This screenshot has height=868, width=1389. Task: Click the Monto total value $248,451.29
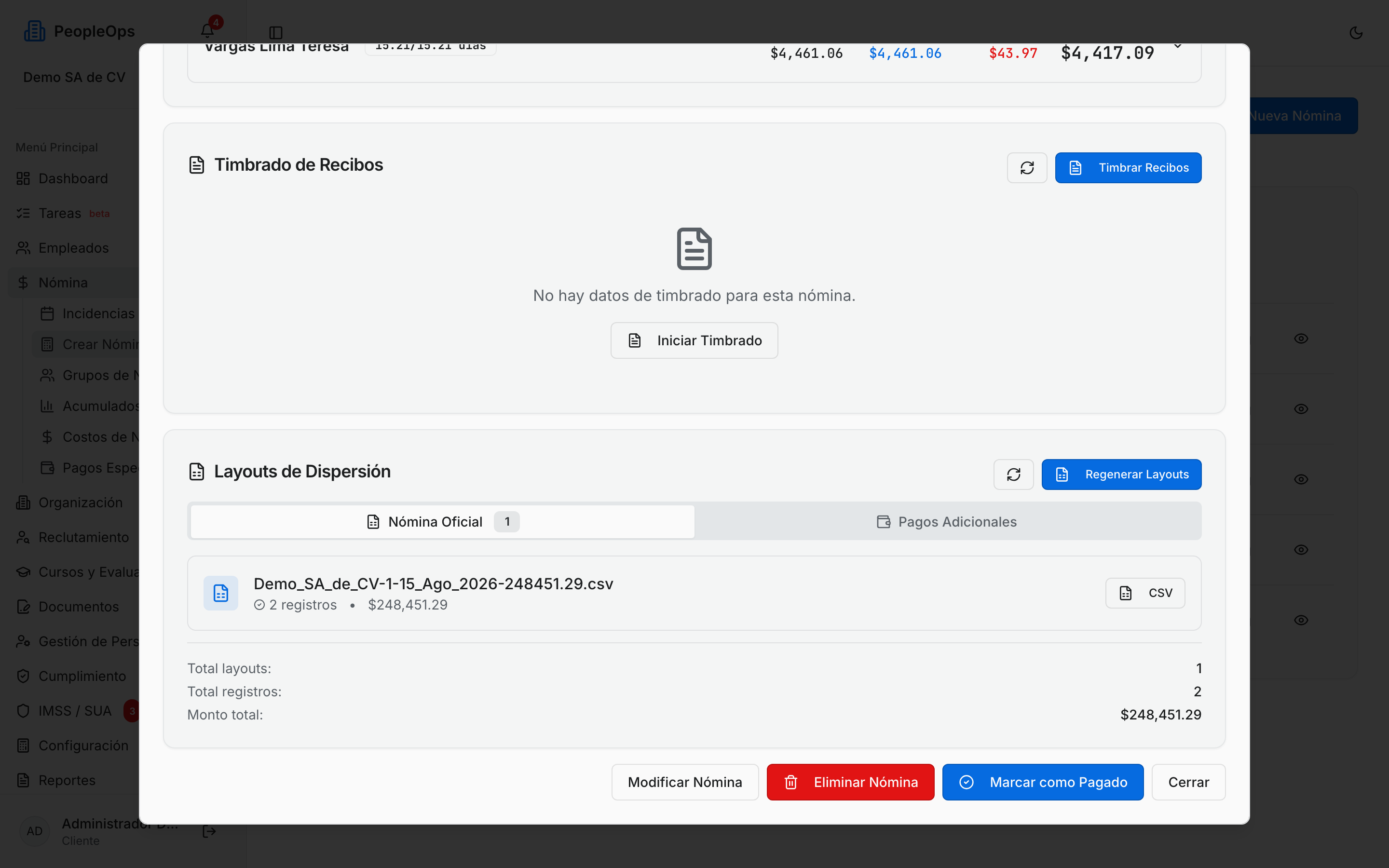[x=1160, y=715]
